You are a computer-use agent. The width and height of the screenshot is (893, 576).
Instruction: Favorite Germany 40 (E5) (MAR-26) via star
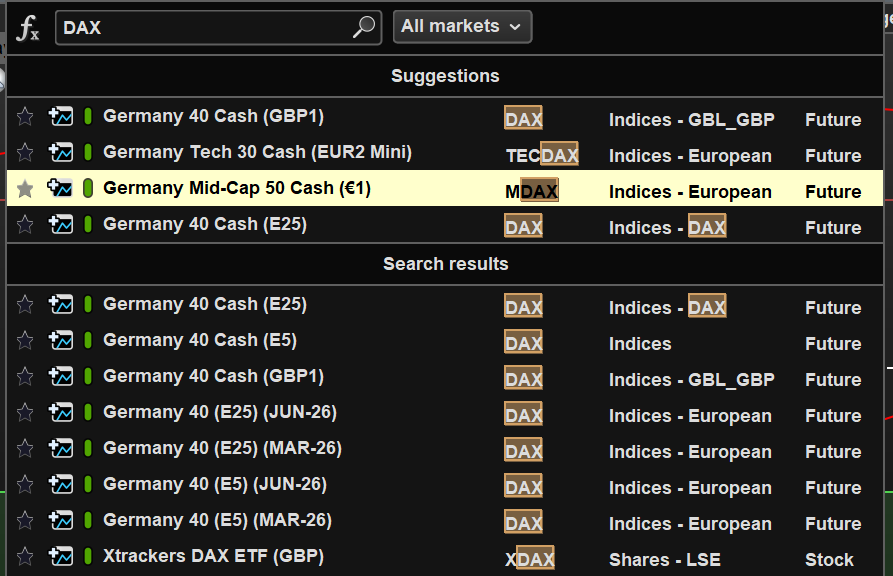[25, 520]
